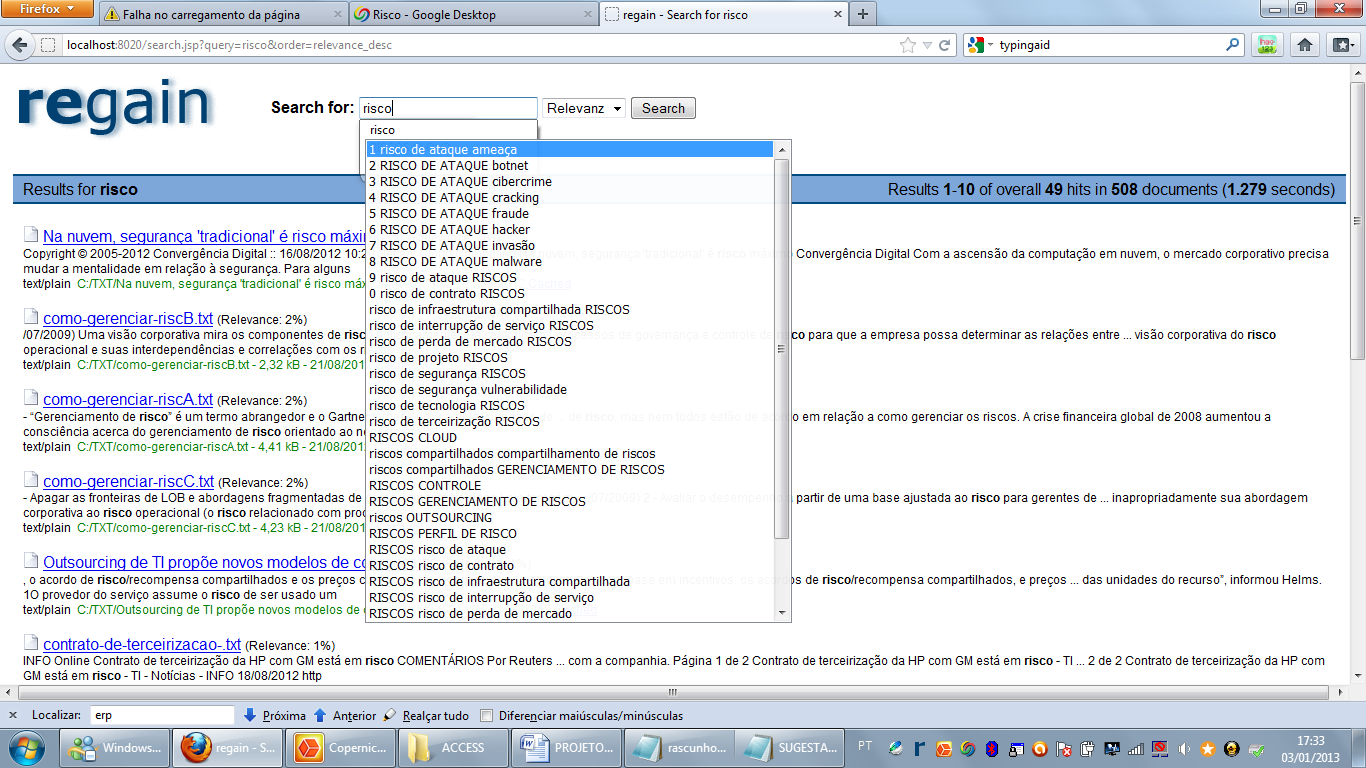Screen dimensions: 1366x768
Task: Go to the Firefox home page icon
Action: point(1304,45)
